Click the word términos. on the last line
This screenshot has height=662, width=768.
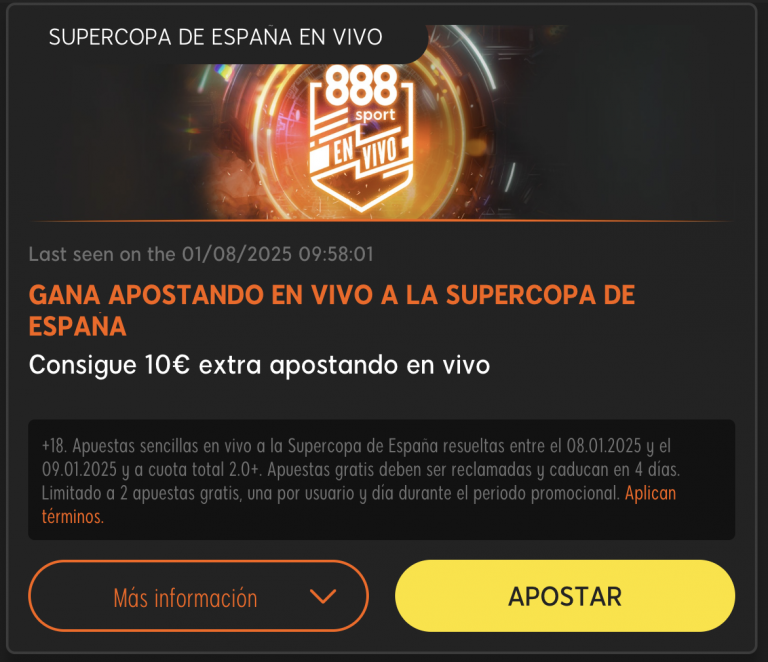(x=72, y=517)
